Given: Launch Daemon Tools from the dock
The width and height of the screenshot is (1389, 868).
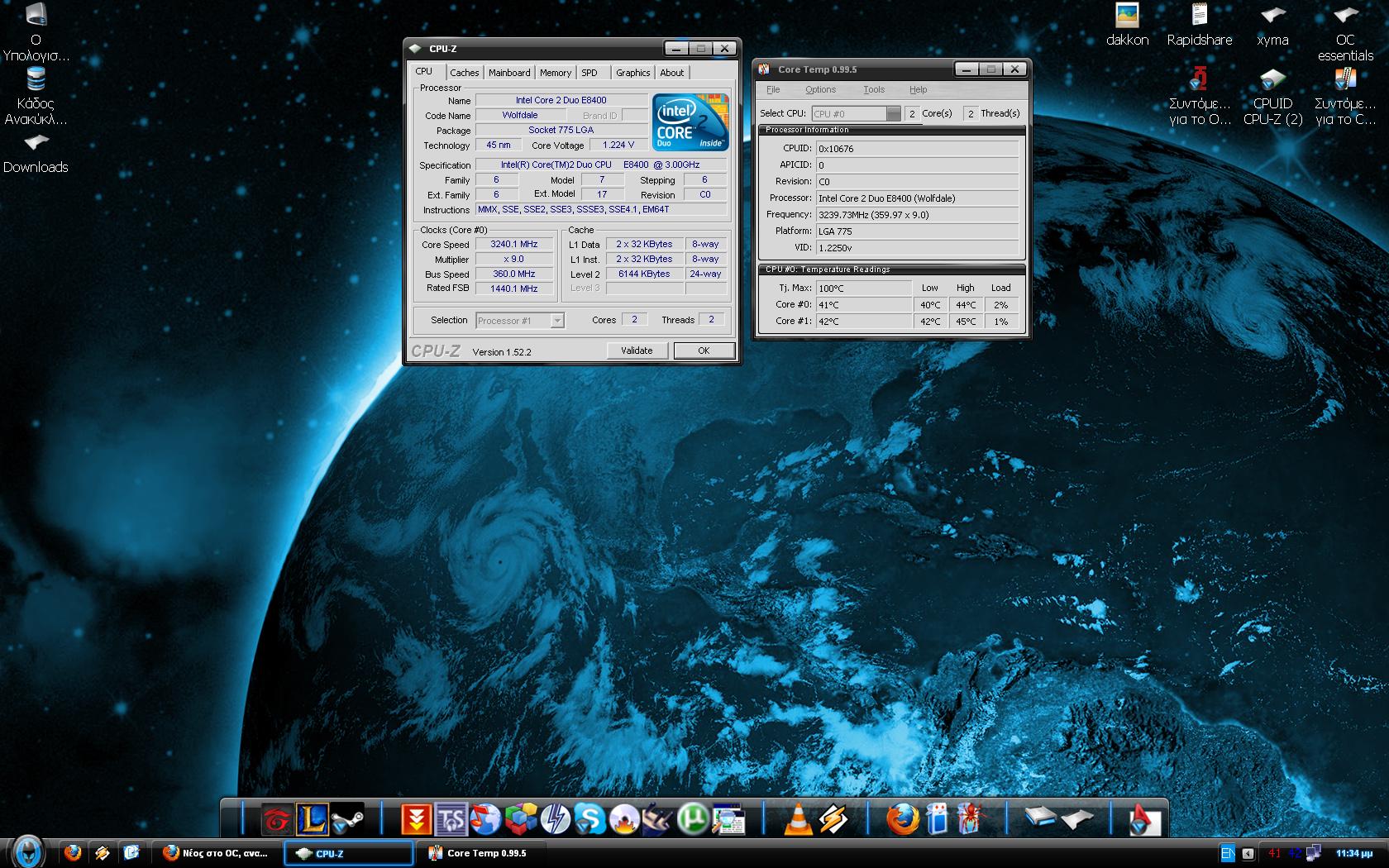Looking at the screenshot, I should tap(556, 819).
